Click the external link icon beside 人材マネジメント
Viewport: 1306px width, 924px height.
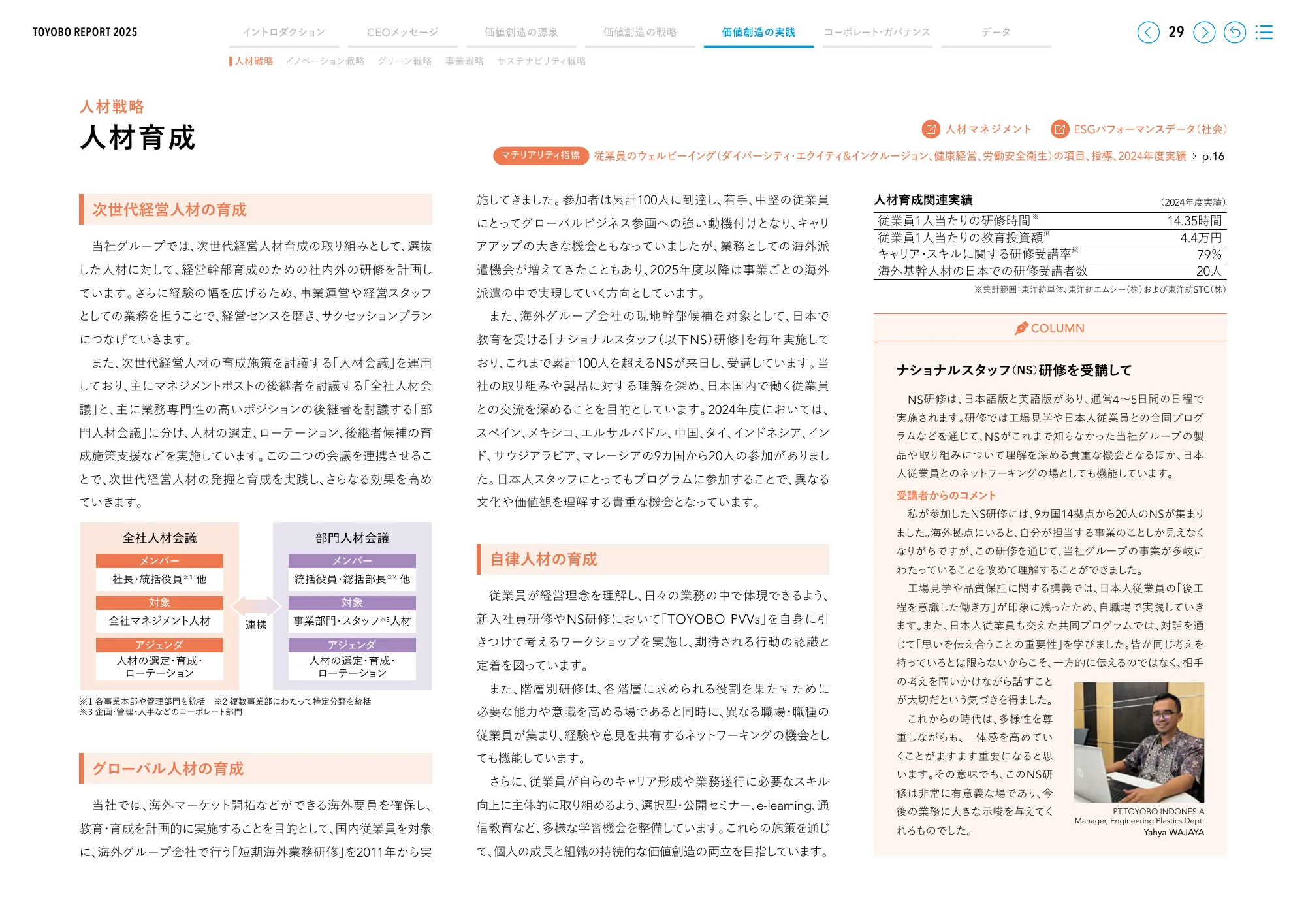pos(930,129)
